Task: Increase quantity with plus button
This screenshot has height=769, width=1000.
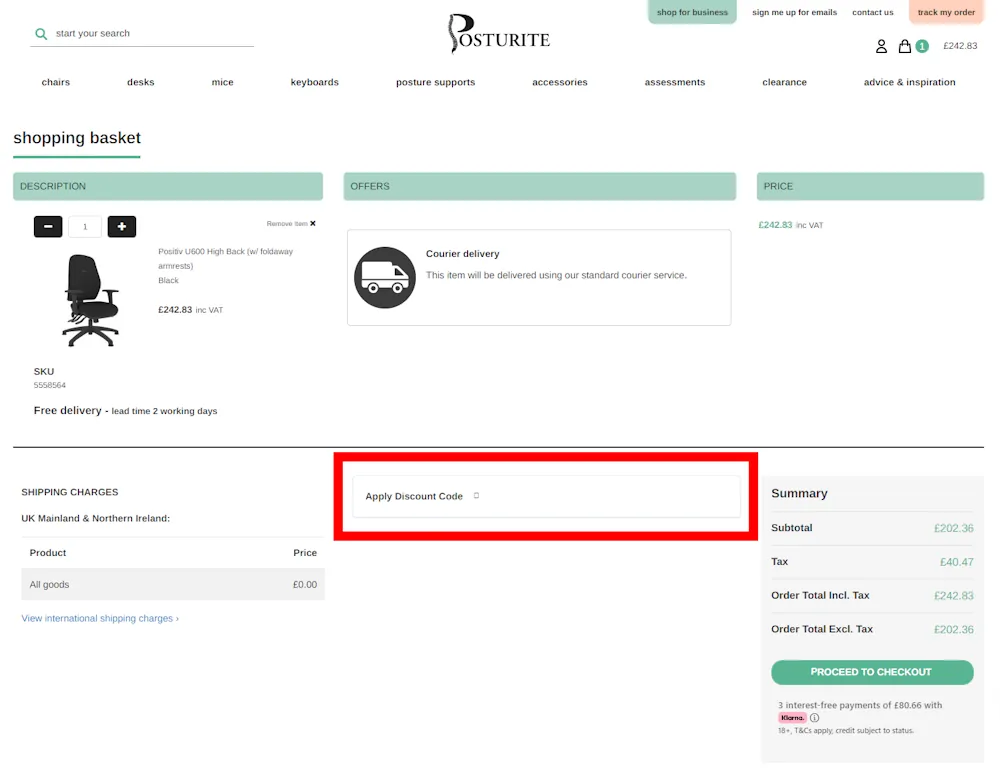Action: [122, 226]
